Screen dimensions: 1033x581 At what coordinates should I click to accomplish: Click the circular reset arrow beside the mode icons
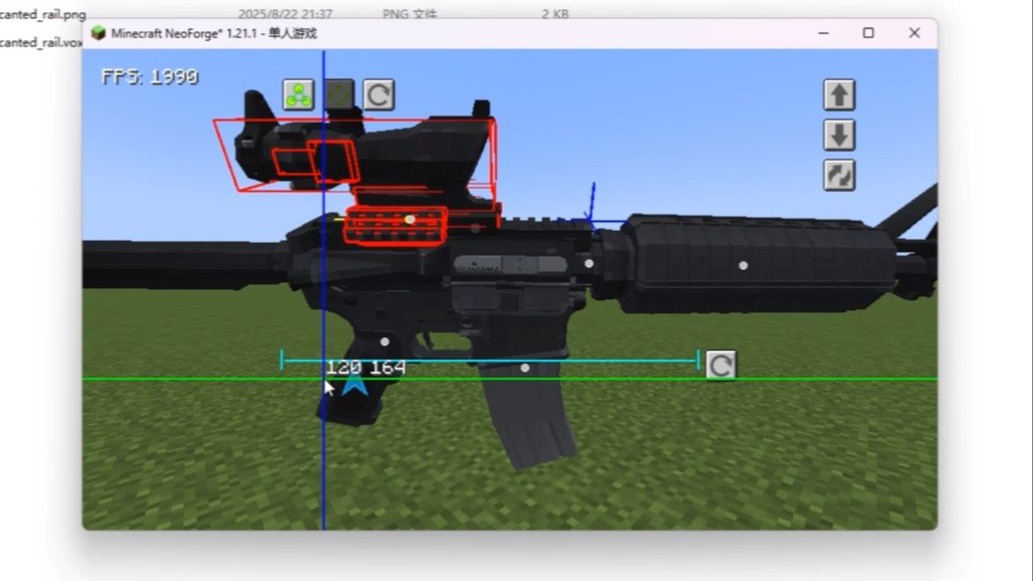(379, 95)
